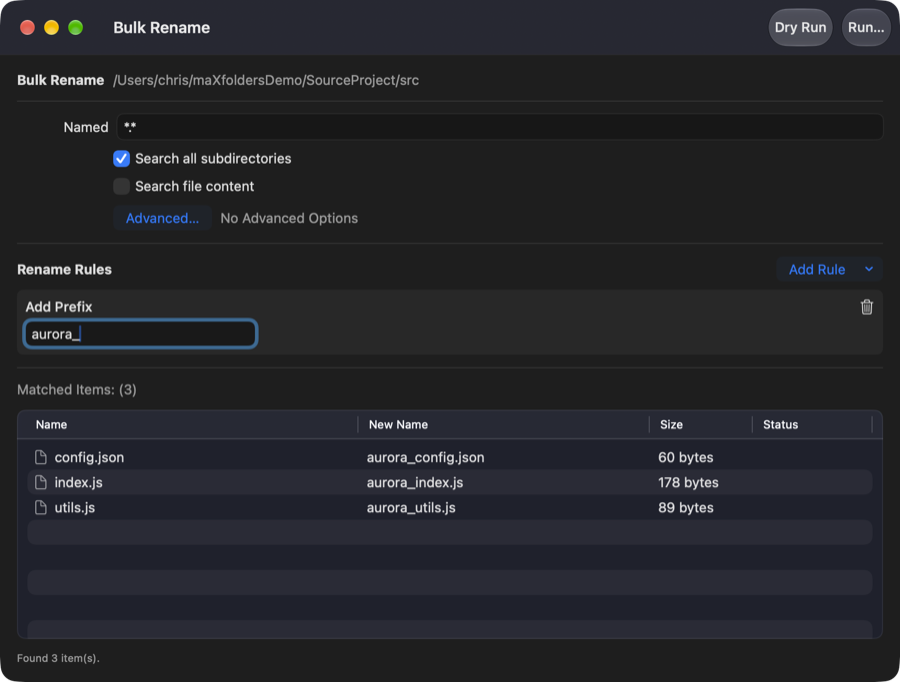Image resolution: width=900 pixels, height=682 pixels.
Task: Click the Matched Items: (3) label
Action: 77,390
